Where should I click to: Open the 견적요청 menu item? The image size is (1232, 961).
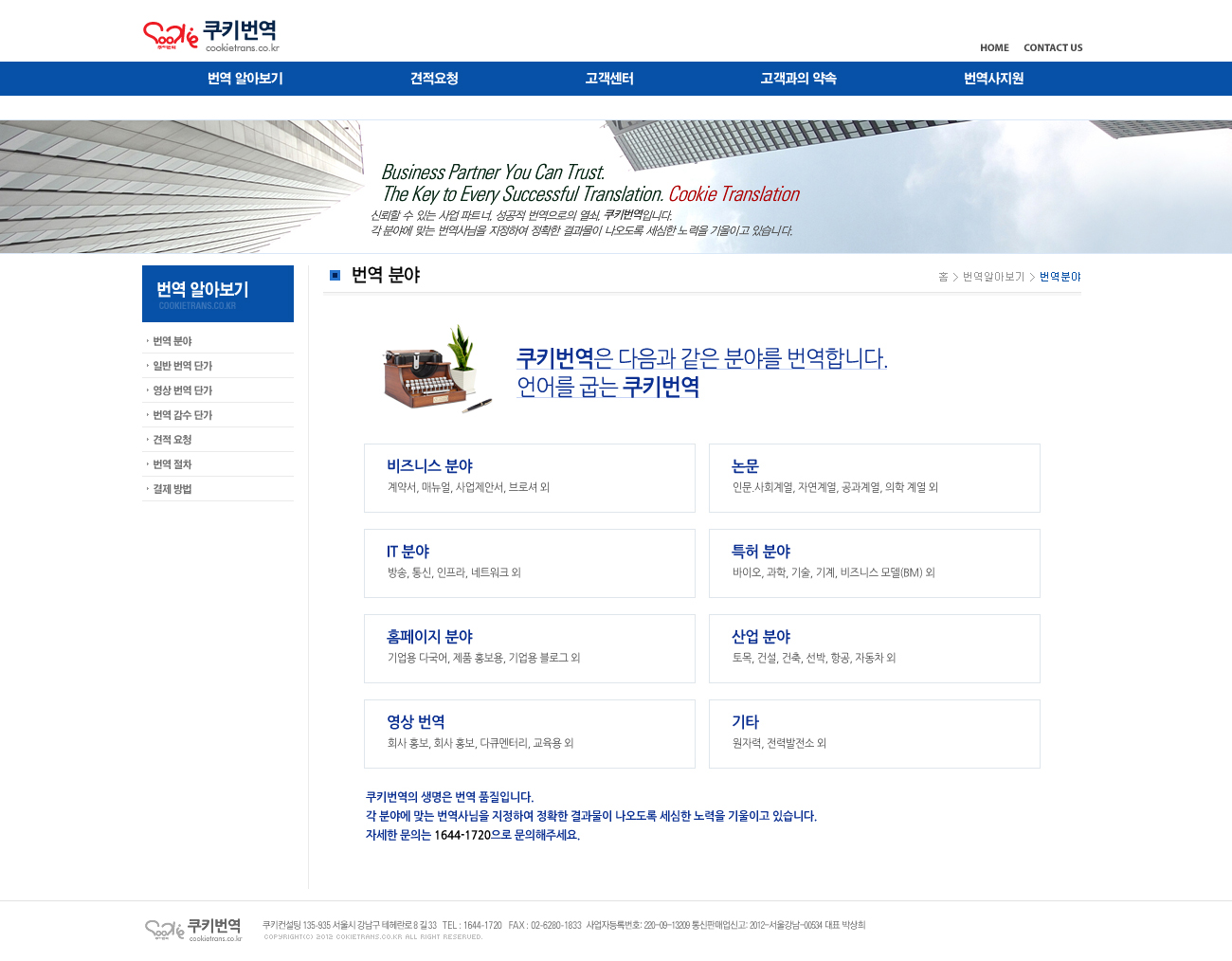[434, 79]
